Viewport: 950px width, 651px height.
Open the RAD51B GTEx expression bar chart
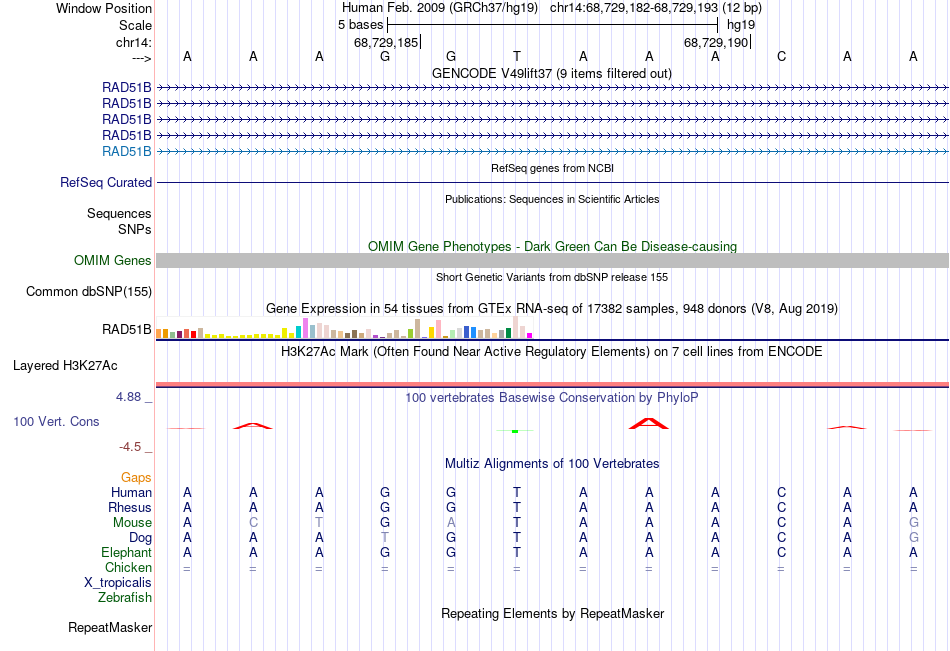pos(344,327)
